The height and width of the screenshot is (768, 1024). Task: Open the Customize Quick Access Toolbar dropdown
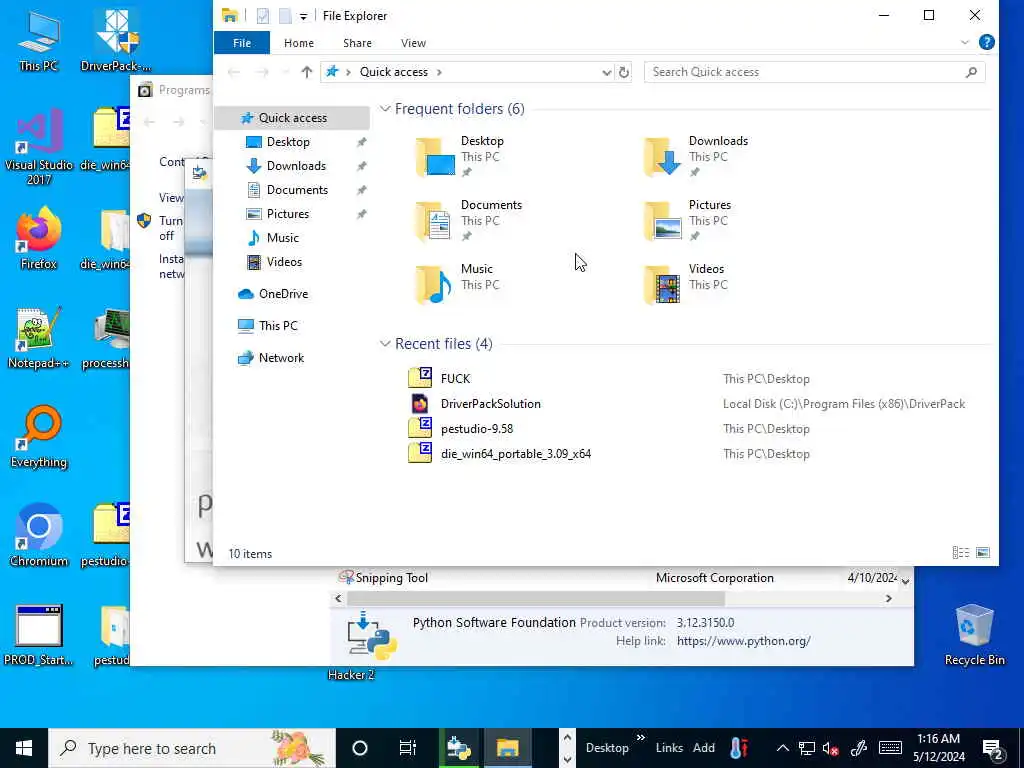tap(304, 16)
